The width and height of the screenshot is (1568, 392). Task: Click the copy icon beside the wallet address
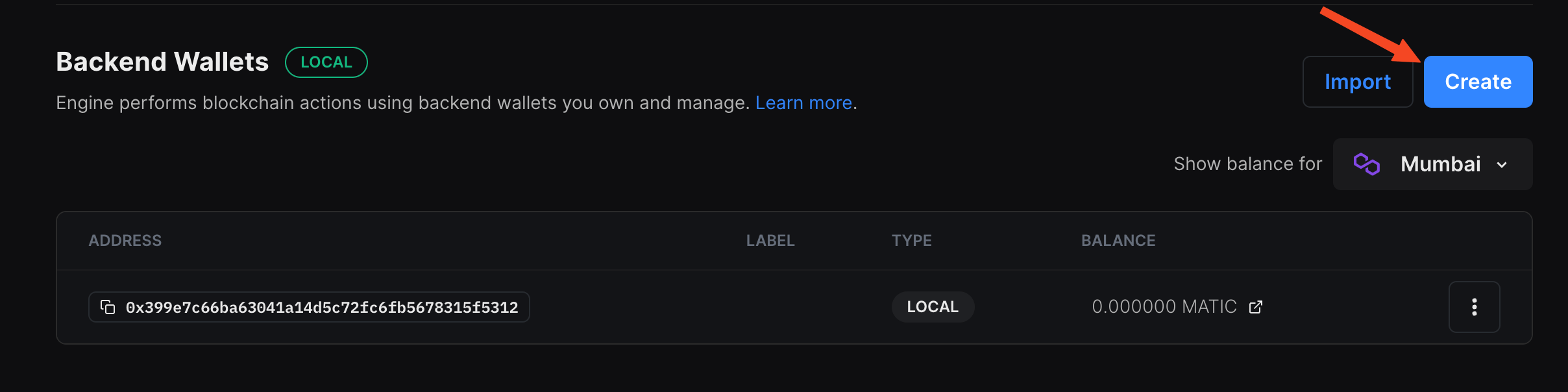[108, 306]
